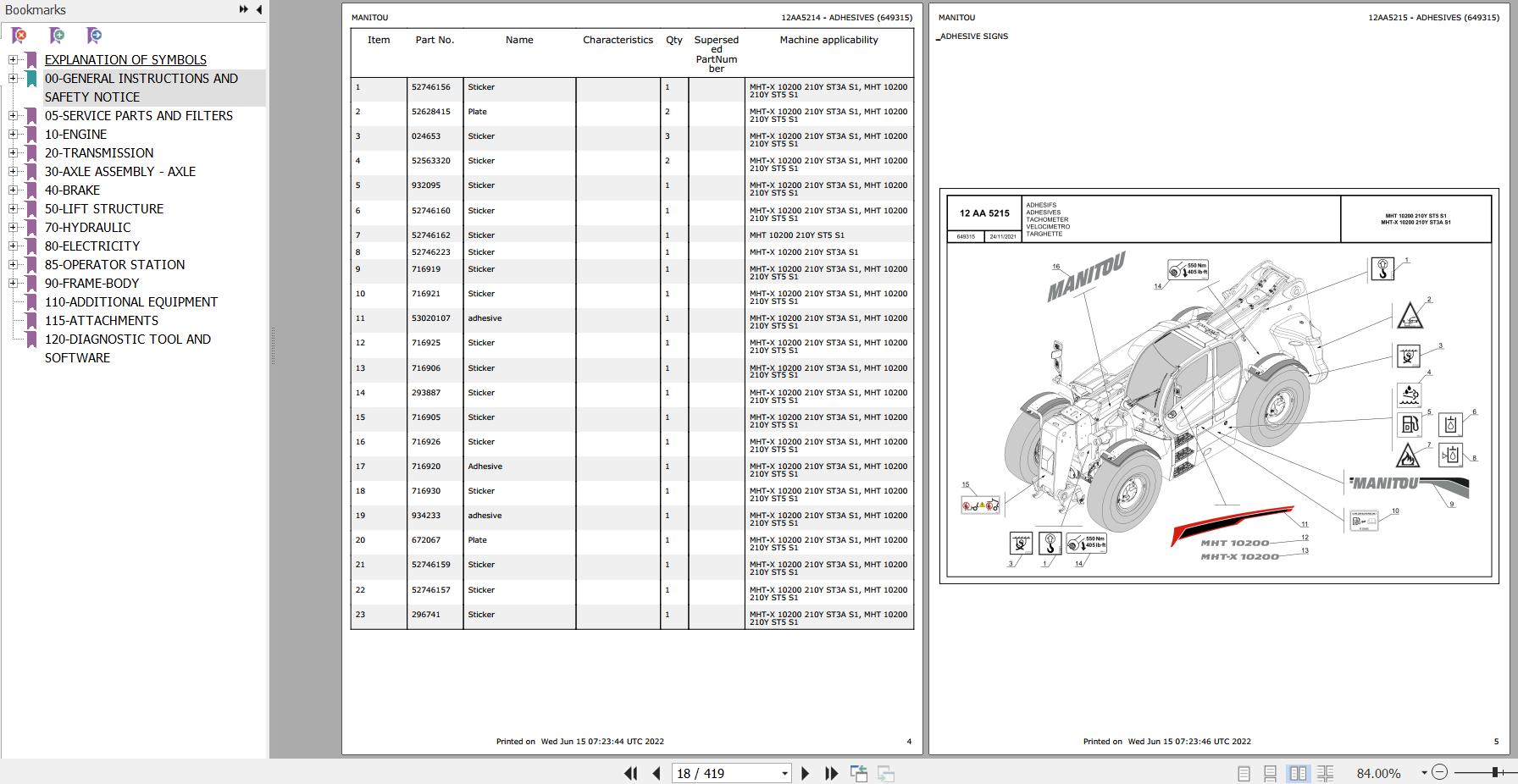
Task: Expand the EXPLANATION OF SYMBOLS bookmark
Action: point(13,60)
